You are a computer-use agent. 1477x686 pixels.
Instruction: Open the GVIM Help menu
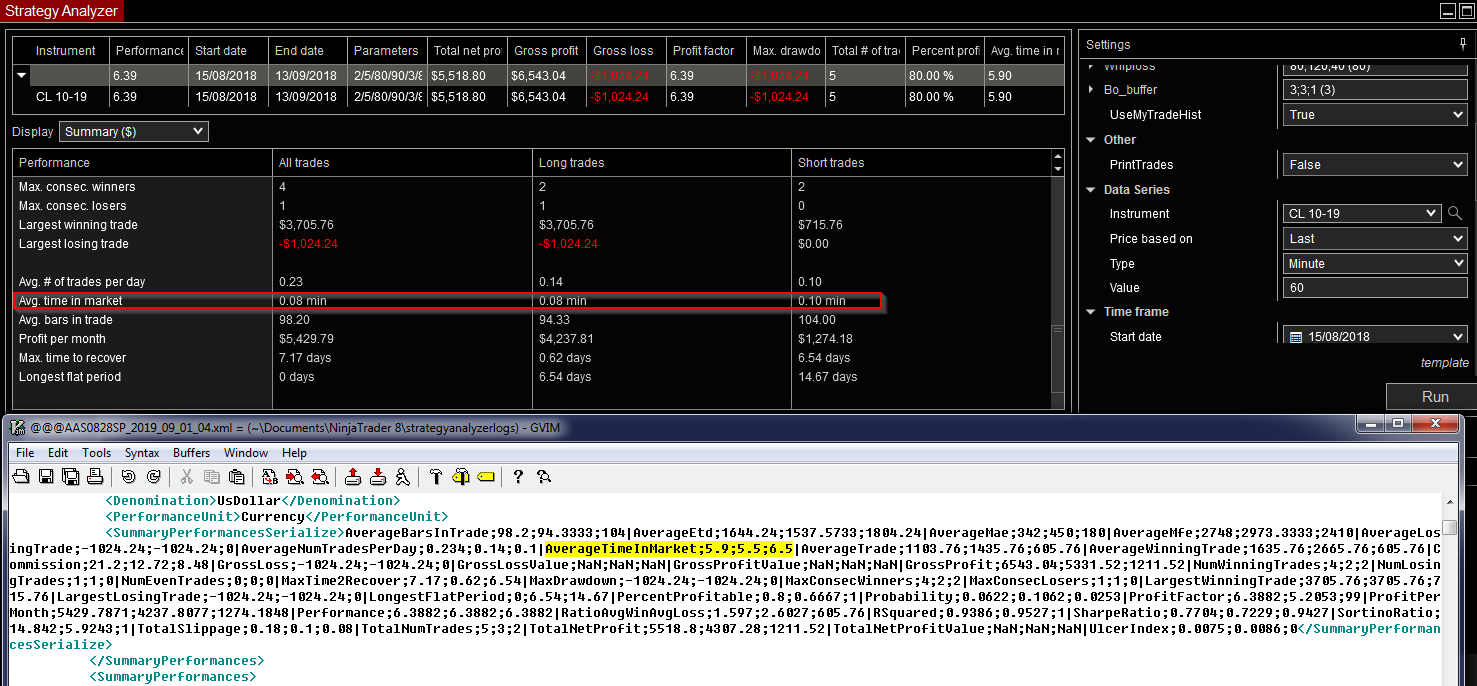coord(294,452)
